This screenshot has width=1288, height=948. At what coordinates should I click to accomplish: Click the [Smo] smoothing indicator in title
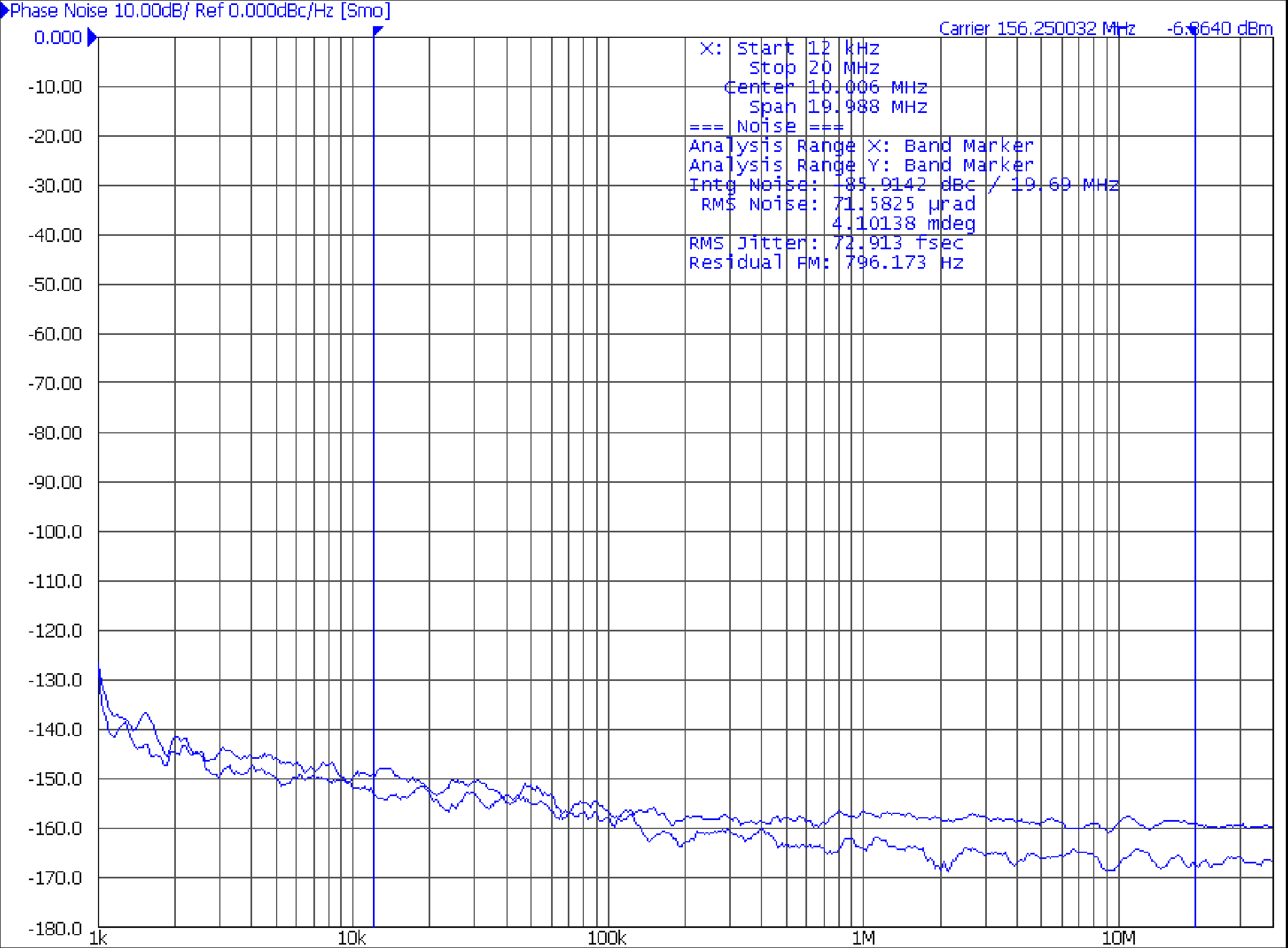(x=365, y=11)
